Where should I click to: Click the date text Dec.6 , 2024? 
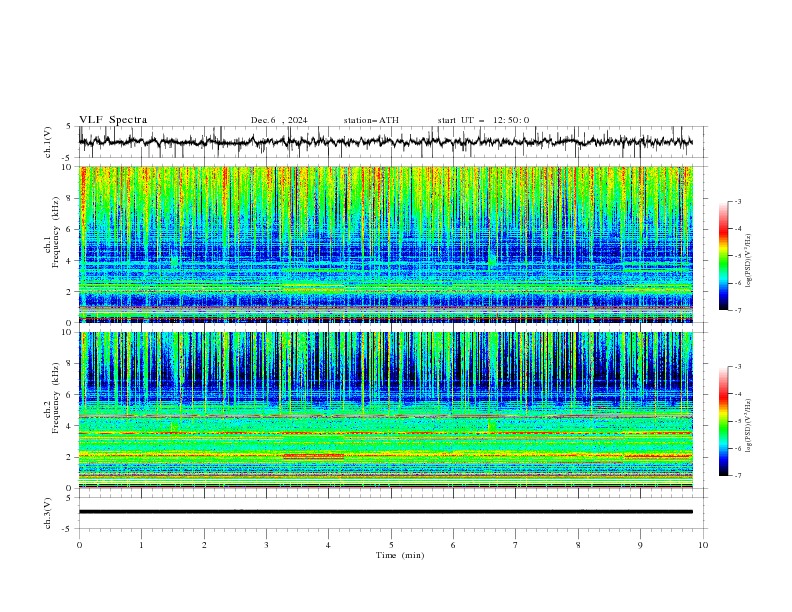(x=279, y=120)
